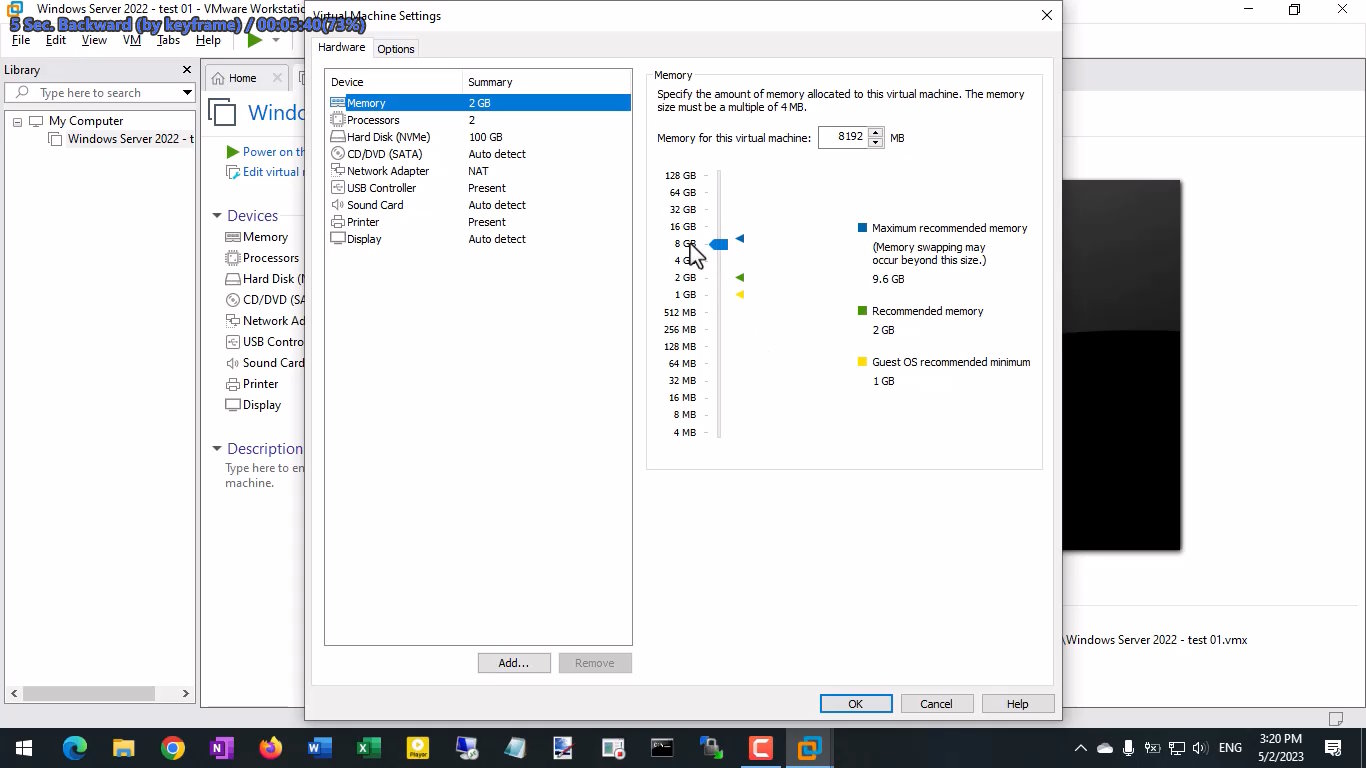This screenshot has width=1366, height=768.
Task: Click blue maximum recommended memory marker
Action: click(740, 239)
